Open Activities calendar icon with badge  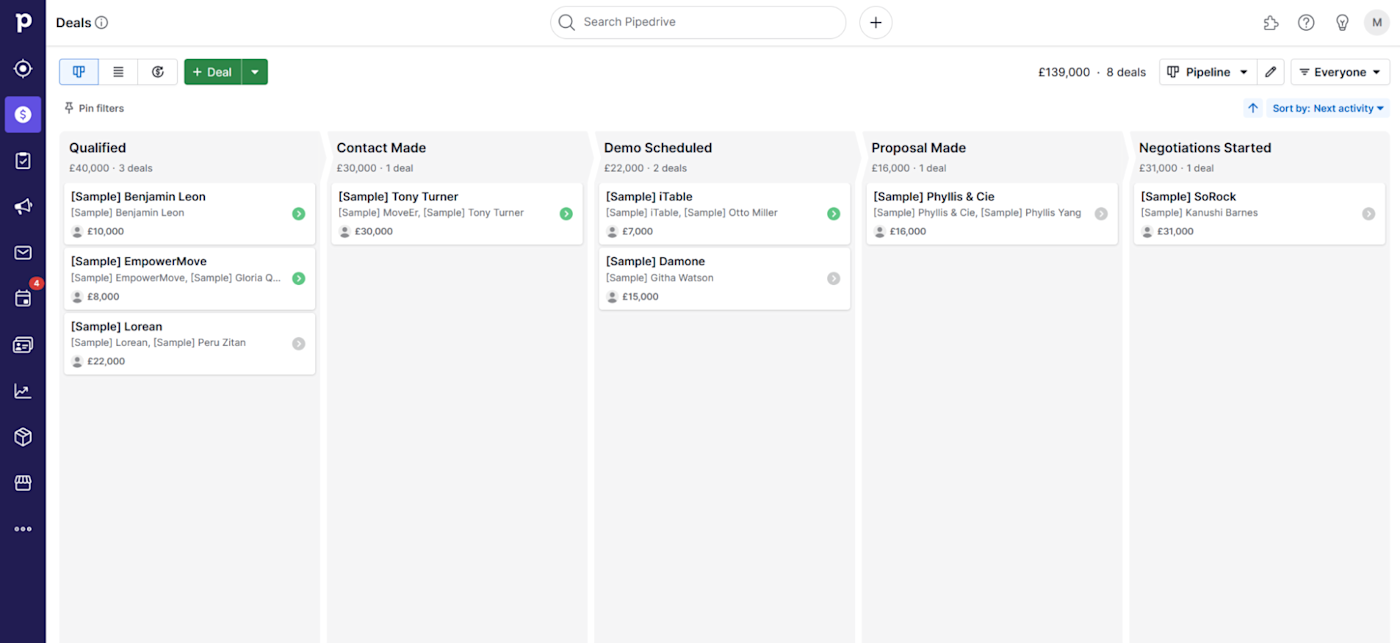[x=23, y=298]
